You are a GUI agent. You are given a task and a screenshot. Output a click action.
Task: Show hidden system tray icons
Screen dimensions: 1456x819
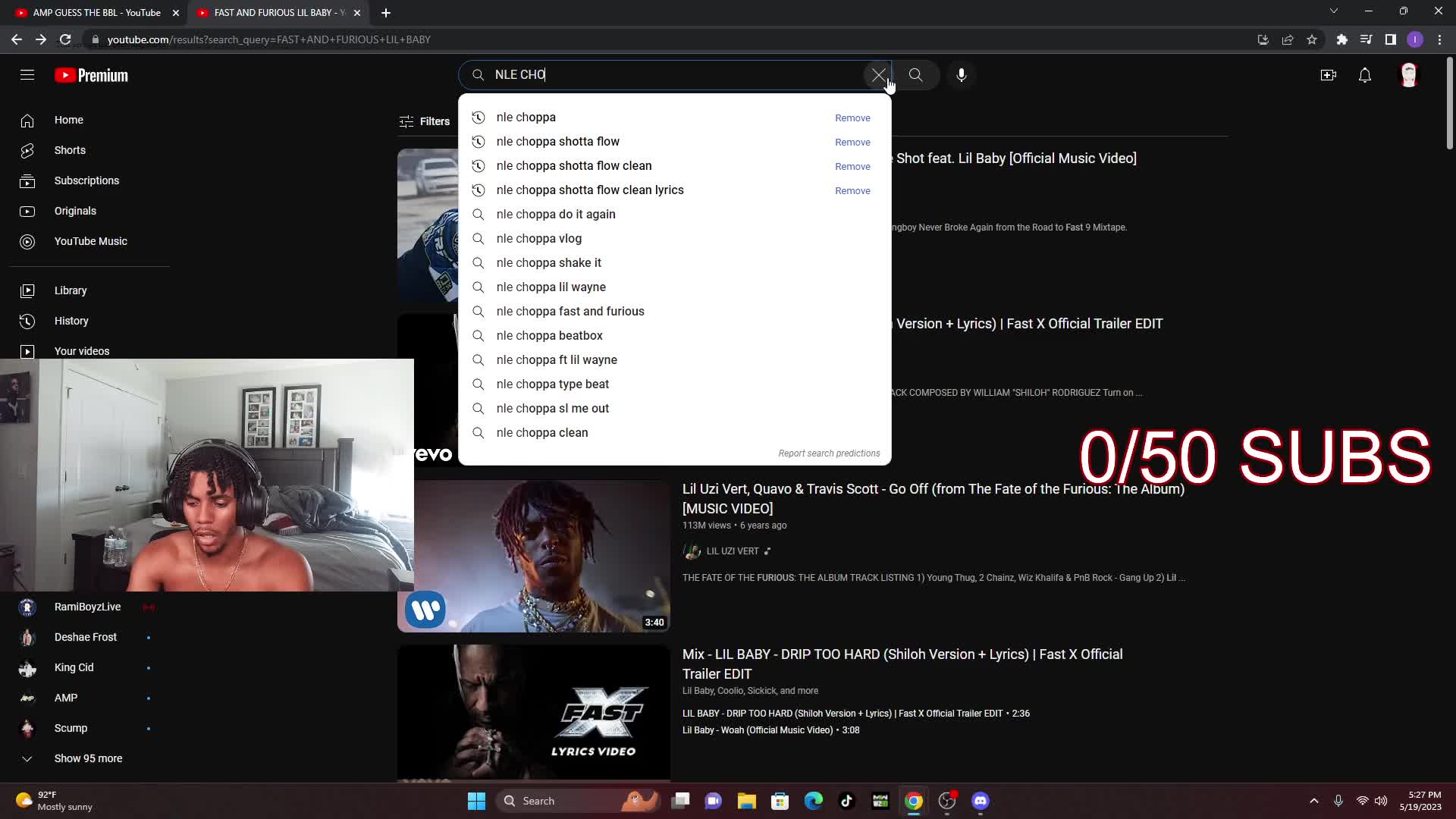tap(1313, 801)
